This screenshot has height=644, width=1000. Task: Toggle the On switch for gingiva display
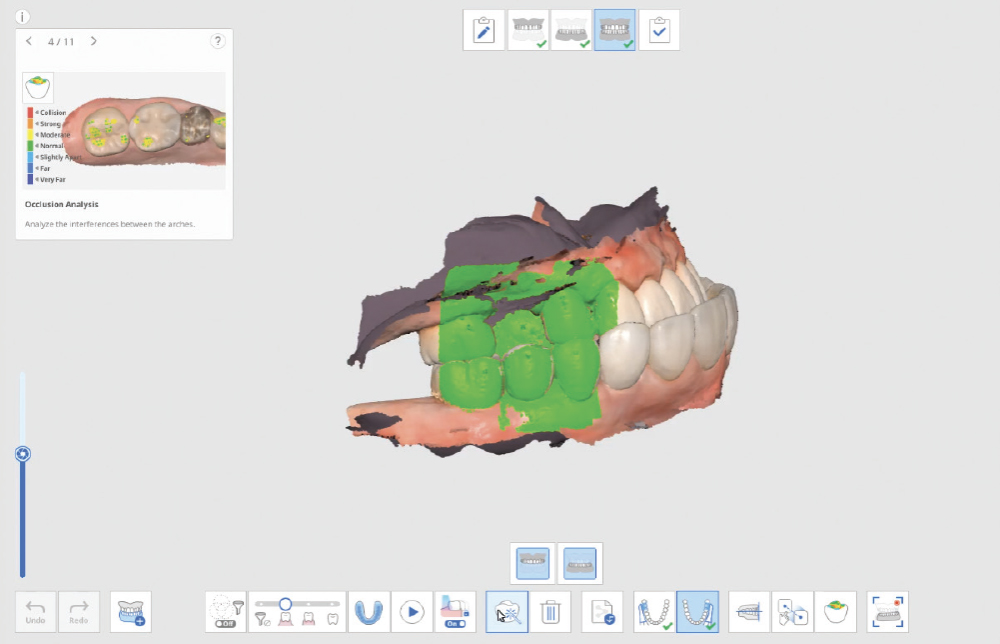pyautogui.click(x=457, y=623)
